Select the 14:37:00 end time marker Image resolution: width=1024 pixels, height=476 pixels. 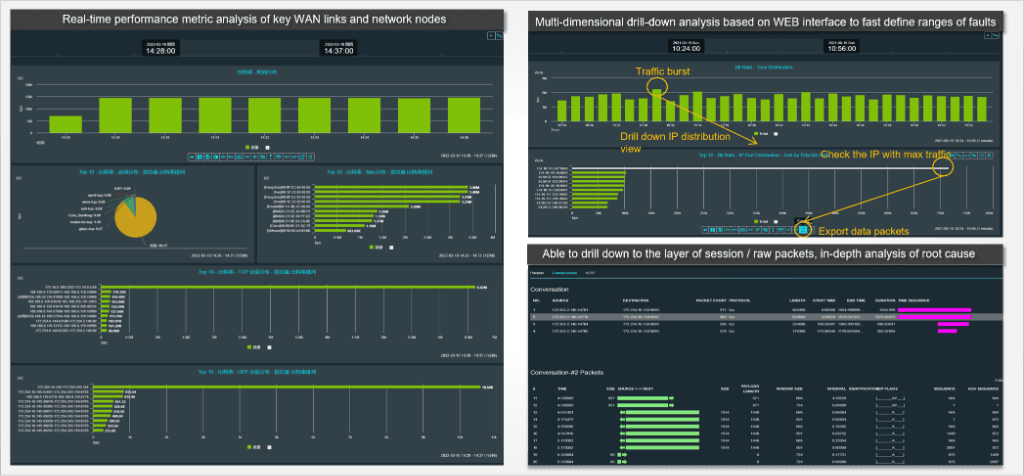click(x=338, y=48)
